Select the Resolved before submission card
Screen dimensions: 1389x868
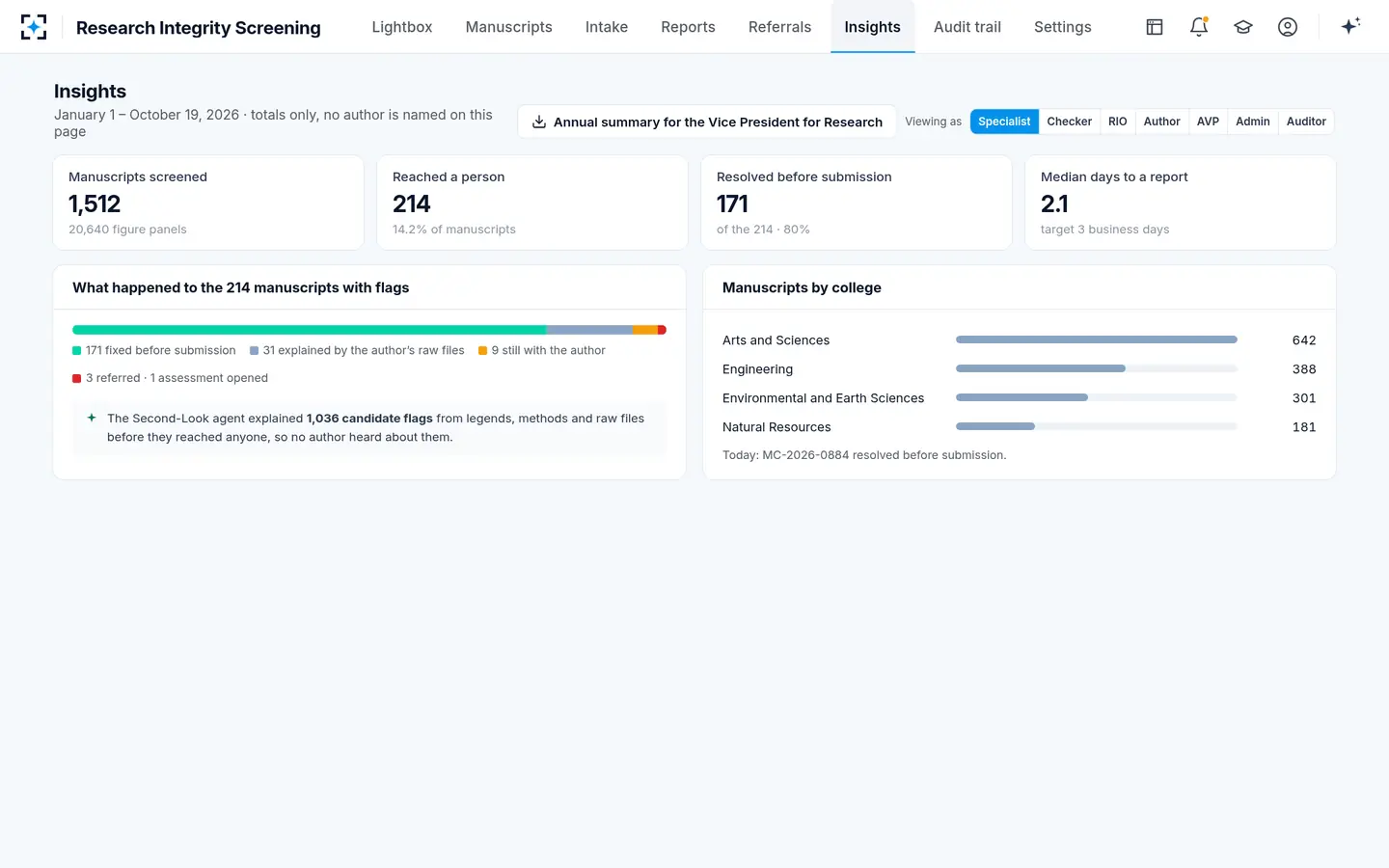(857, 203)
